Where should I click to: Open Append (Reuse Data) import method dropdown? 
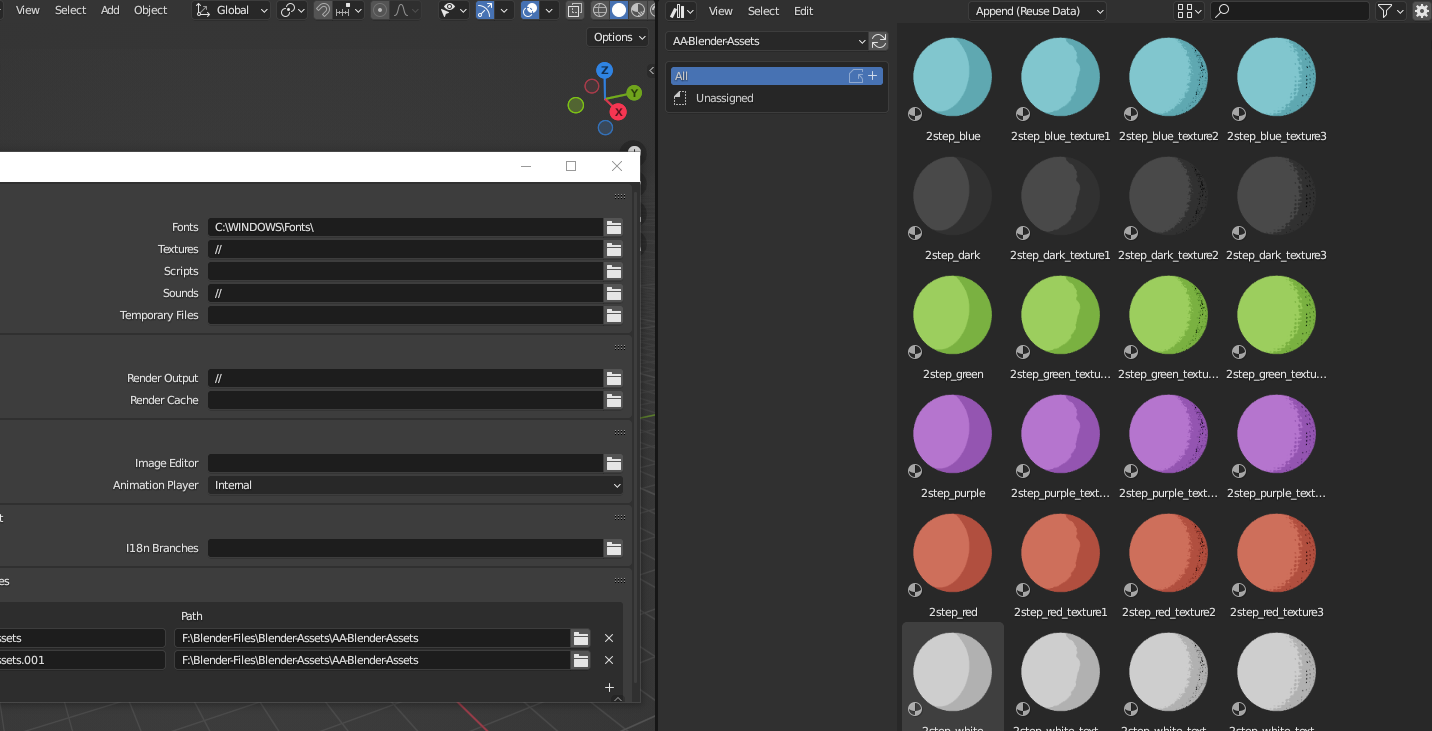pos(1037,11)
